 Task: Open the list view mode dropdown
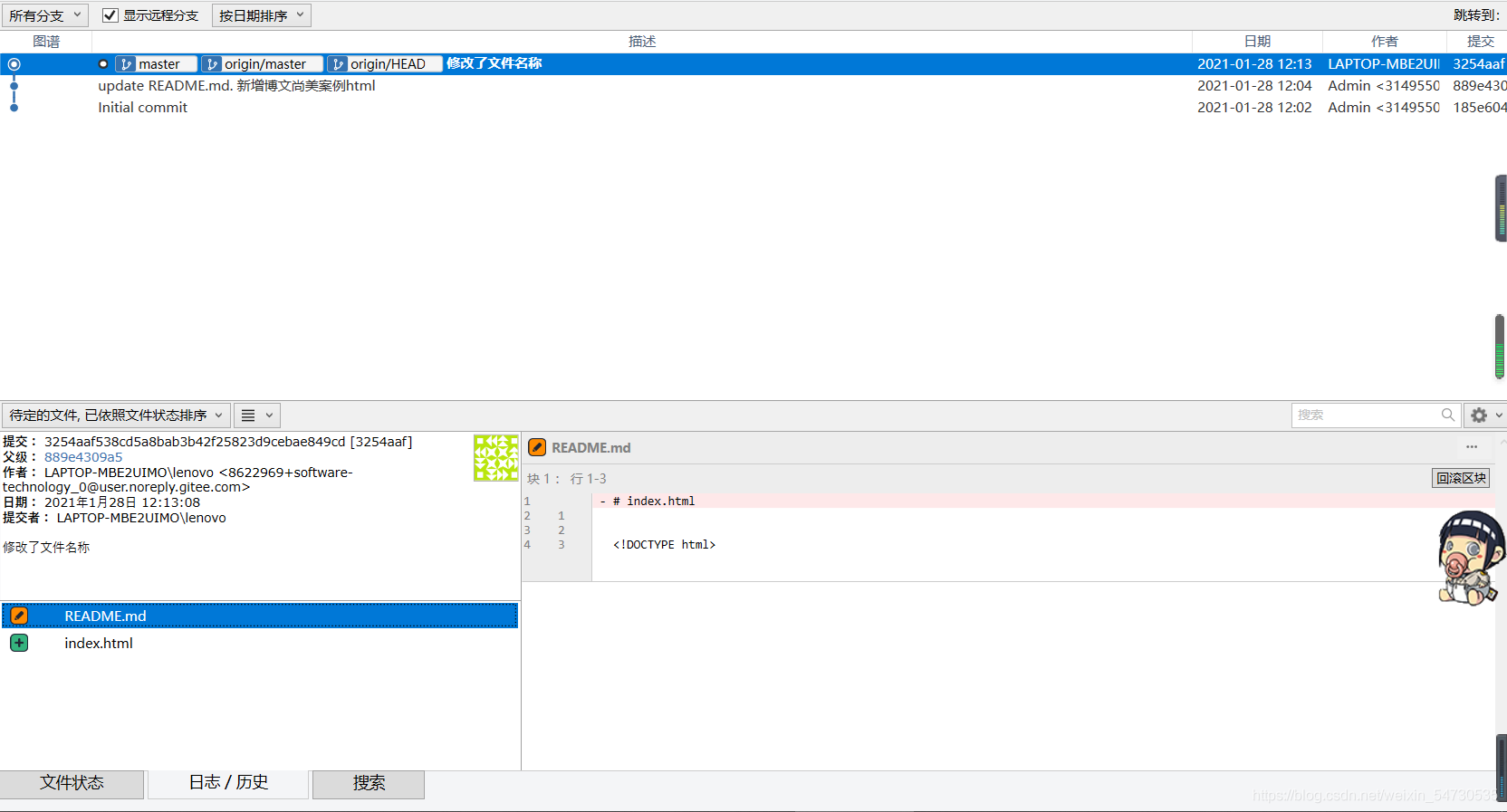tap(257, 416)
